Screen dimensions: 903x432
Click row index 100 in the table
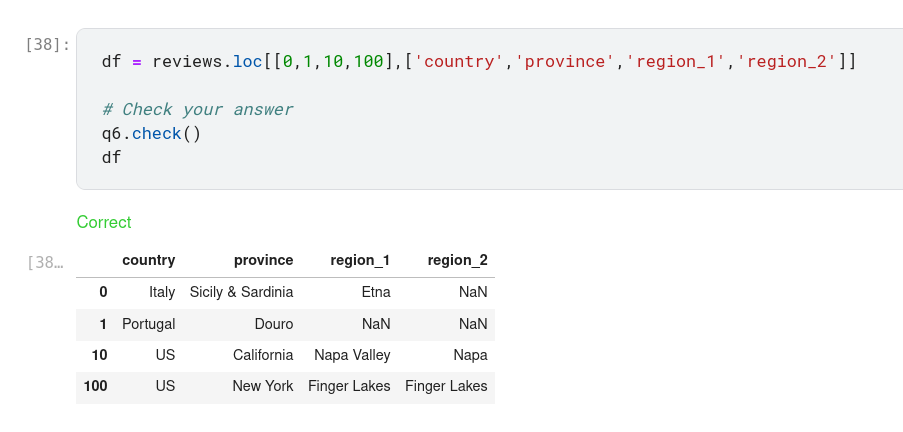(95, 386)
